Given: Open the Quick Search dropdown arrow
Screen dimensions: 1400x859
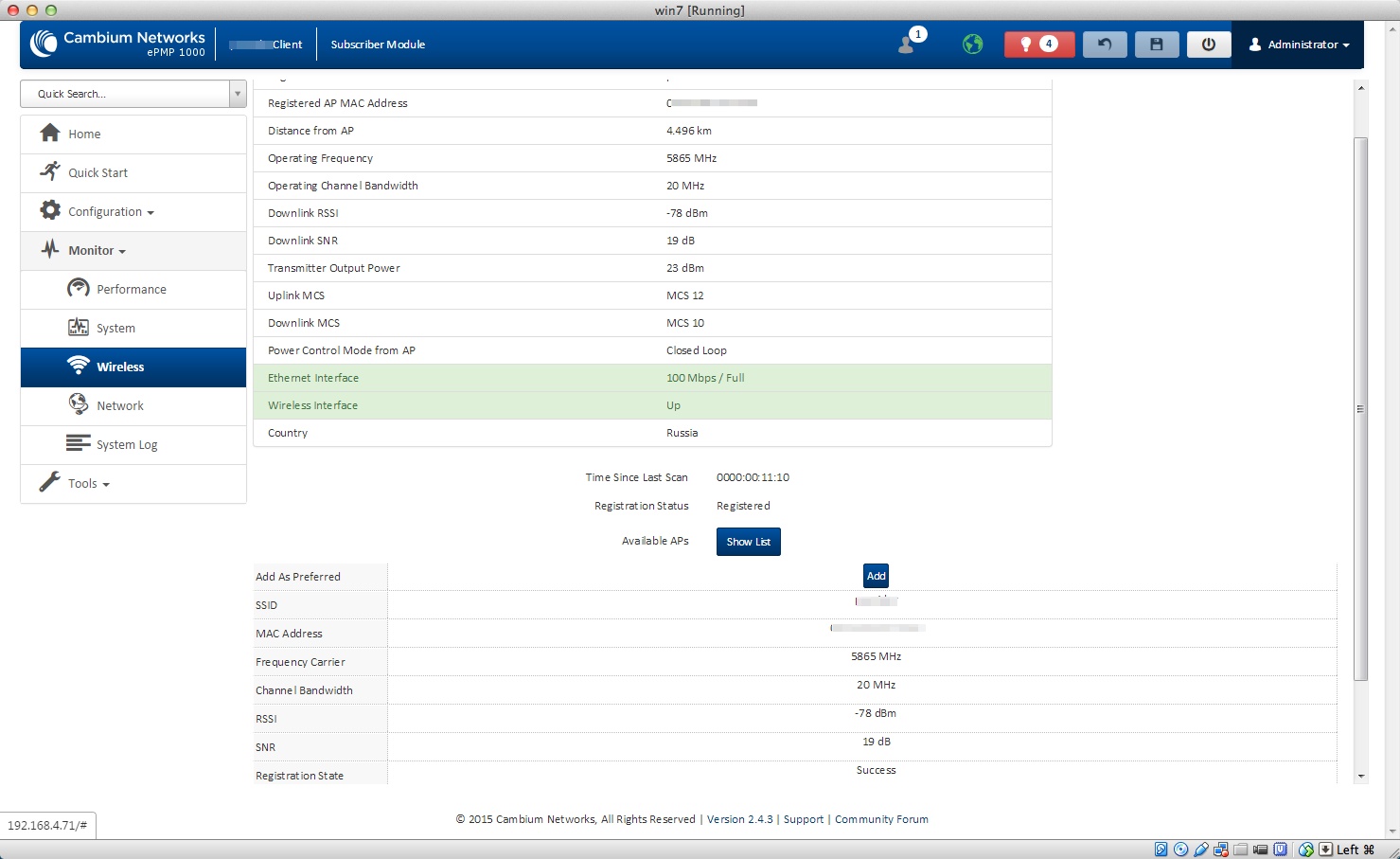Looking at the screenshot, I should pos(237,94).
